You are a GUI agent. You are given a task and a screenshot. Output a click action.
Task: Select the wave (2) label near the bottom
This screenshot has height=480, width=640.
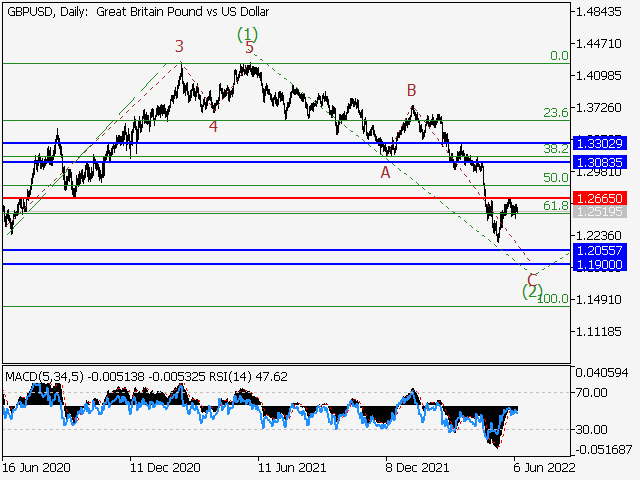coord(532,291)
